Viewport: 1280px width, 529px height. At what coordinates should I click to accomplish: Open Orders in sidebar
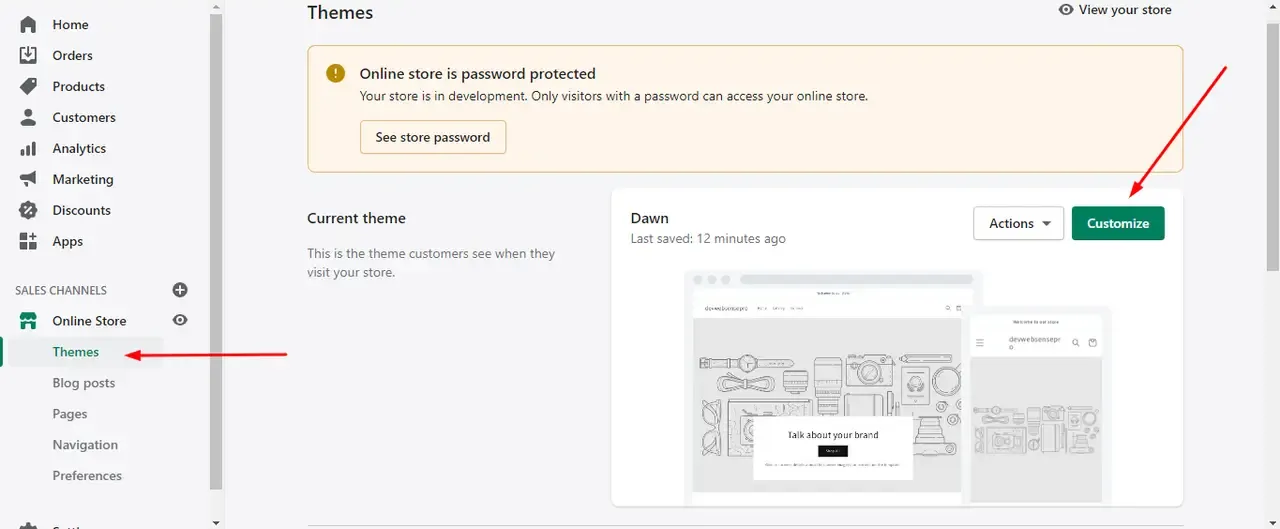(x=72, y=55)
